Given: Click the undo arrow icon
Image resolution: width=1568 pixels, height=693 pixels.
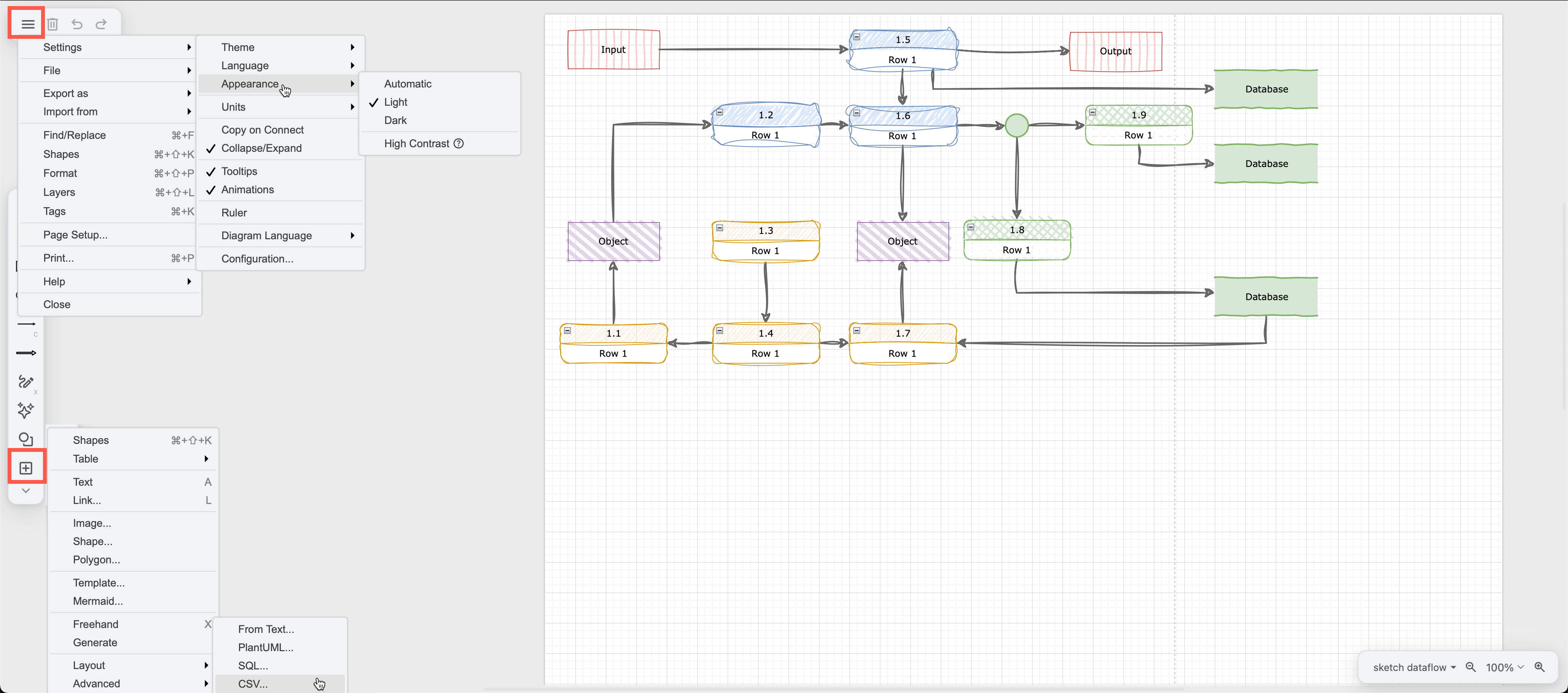Looking at the screenshot, I should coord(77,24).
